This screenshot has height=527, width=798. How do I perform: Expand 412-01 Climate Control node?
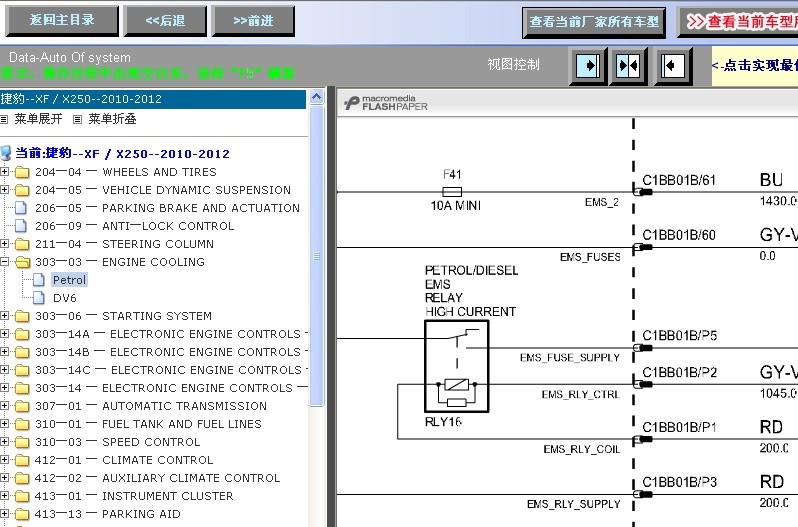pos(5,460)
